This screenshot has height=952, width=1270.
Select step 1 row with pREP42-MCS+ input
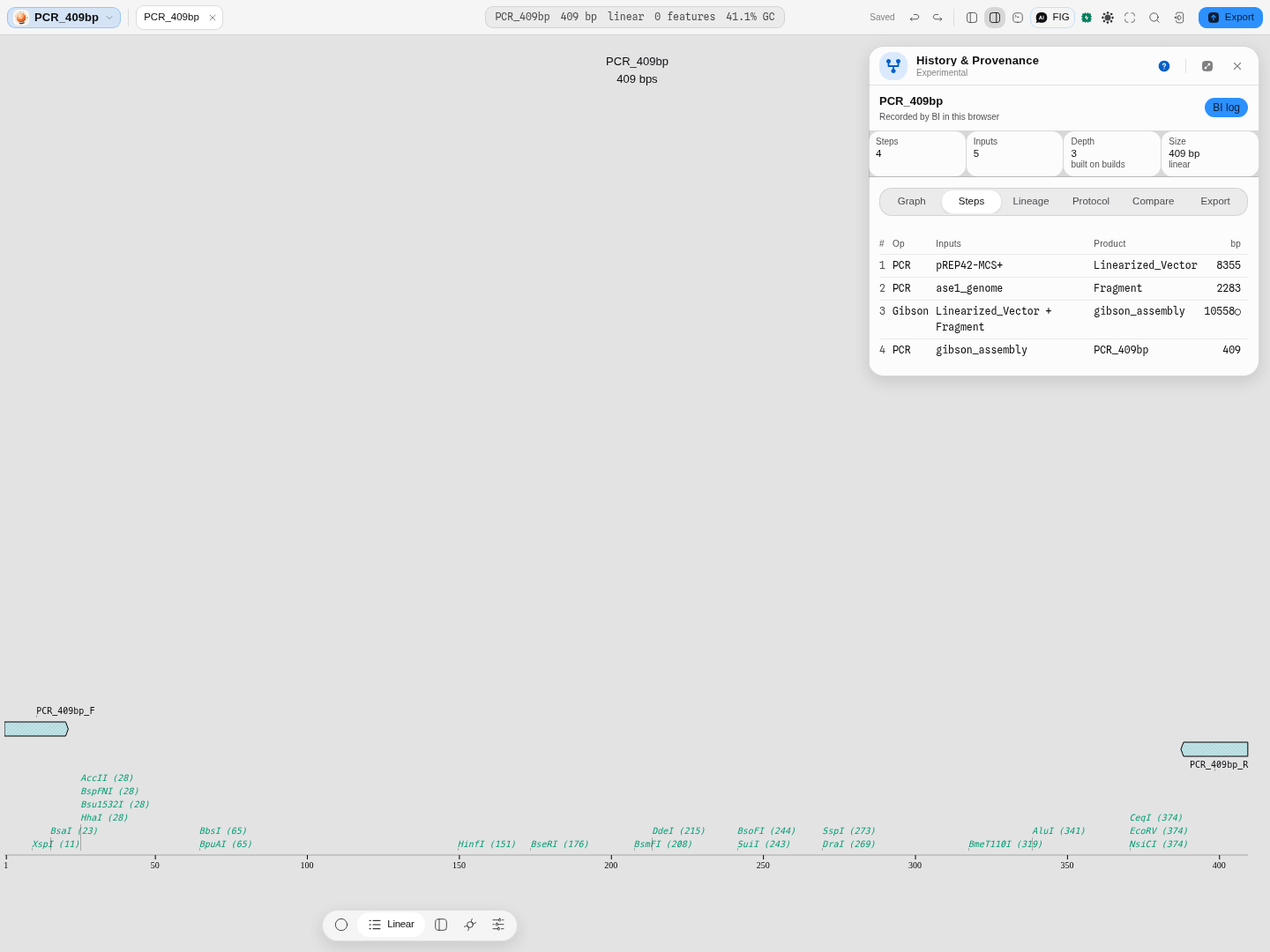click(1064, 265)
